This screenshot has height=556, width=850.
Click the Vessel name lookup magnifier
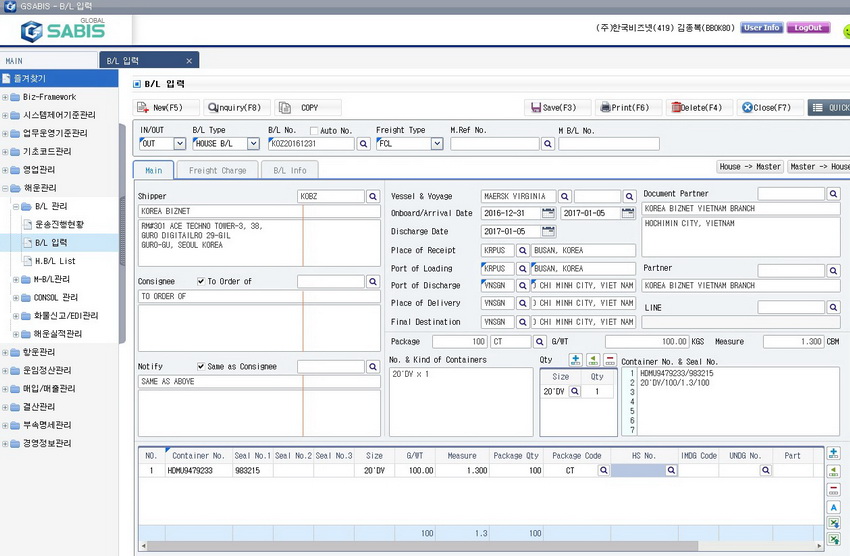[564, 197]
